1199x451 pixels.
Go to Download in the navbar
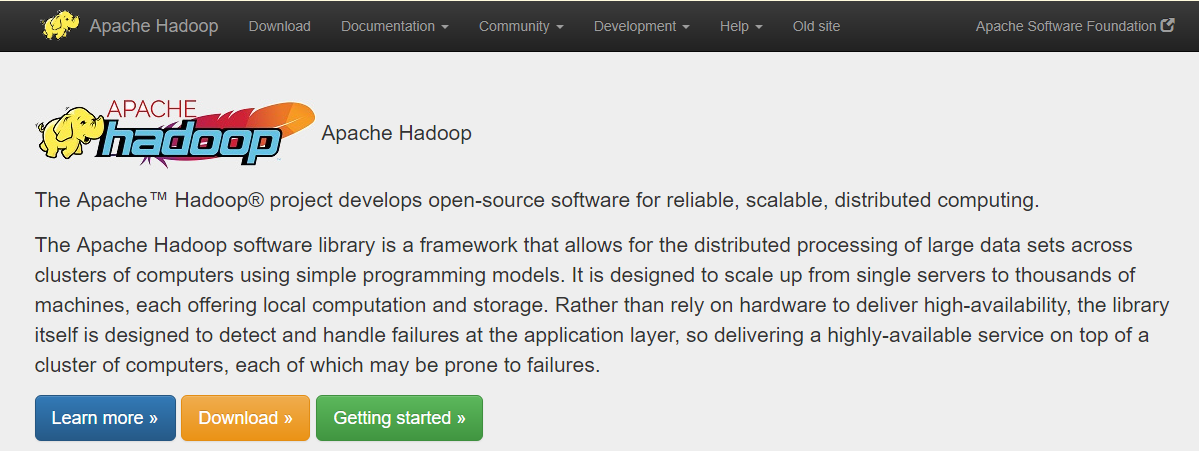coord(279,26)
